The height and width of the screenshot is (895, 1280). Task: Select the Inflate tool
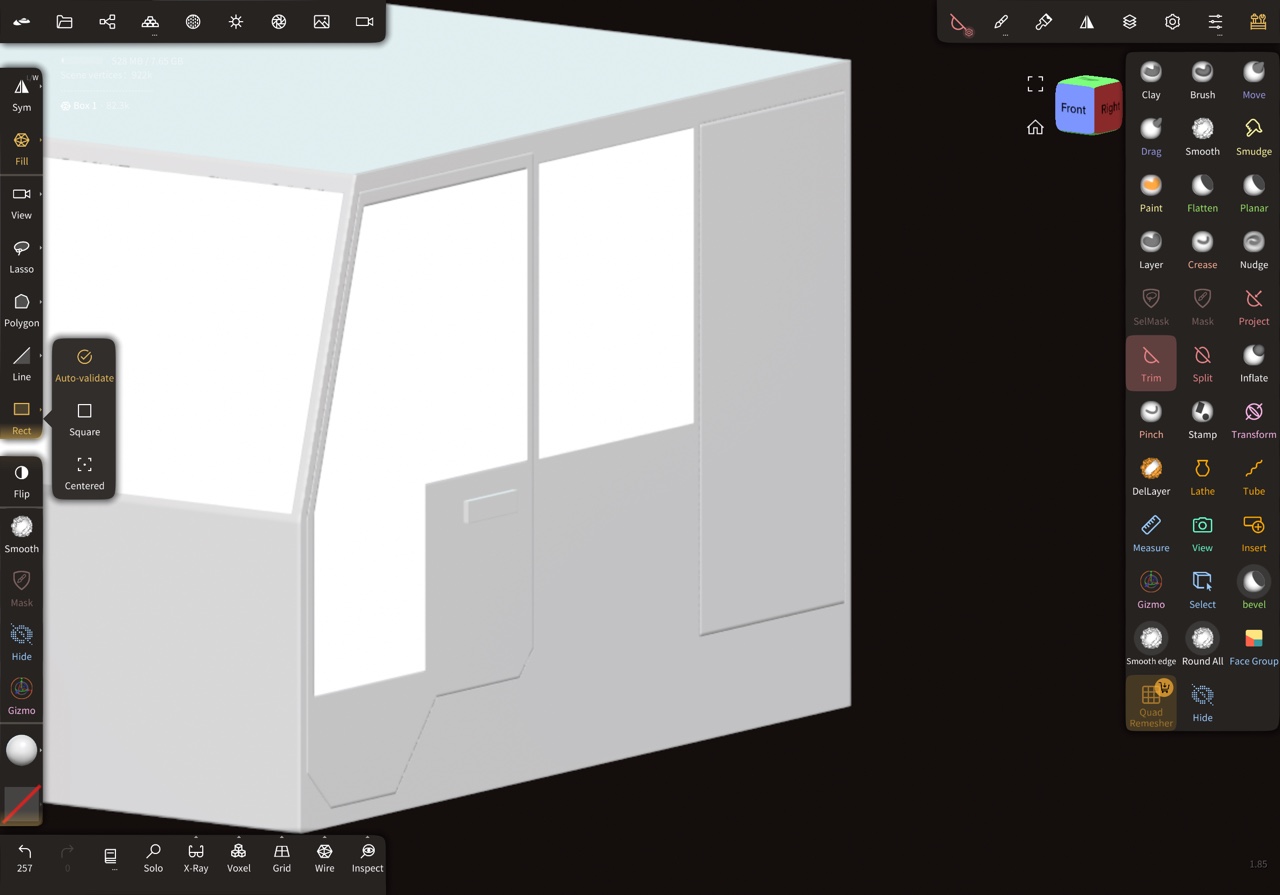pyautogui.click(x=1254, y=363)
